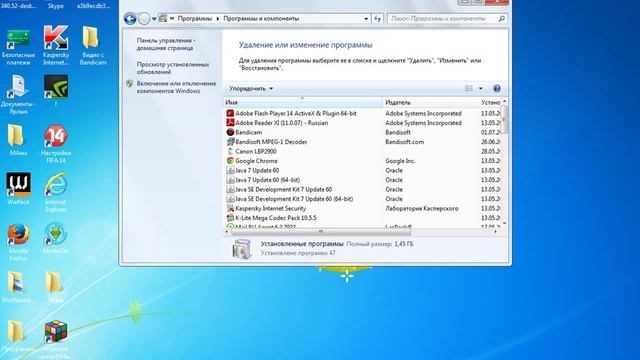Open Просмотр установленных обновлений link
640x360 pixels.
click(173, 68)
